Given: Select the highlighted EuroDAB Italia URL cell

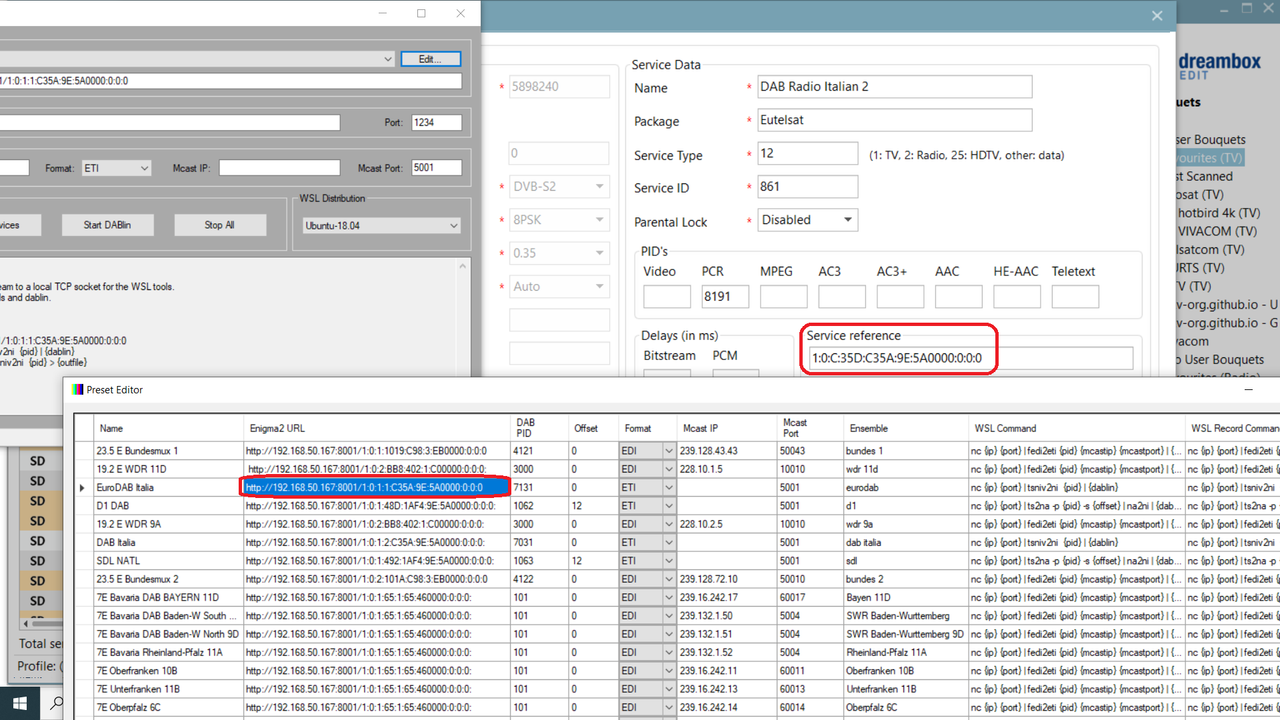Looking at the screenshot, I should (x=376, y=488).
